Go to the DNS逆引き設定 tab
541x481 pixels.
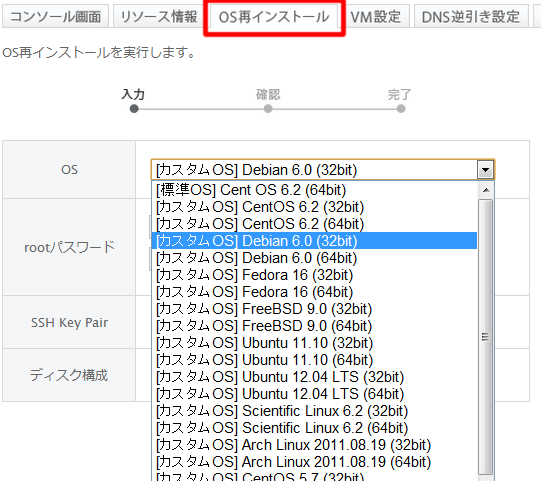coord(471,16)
